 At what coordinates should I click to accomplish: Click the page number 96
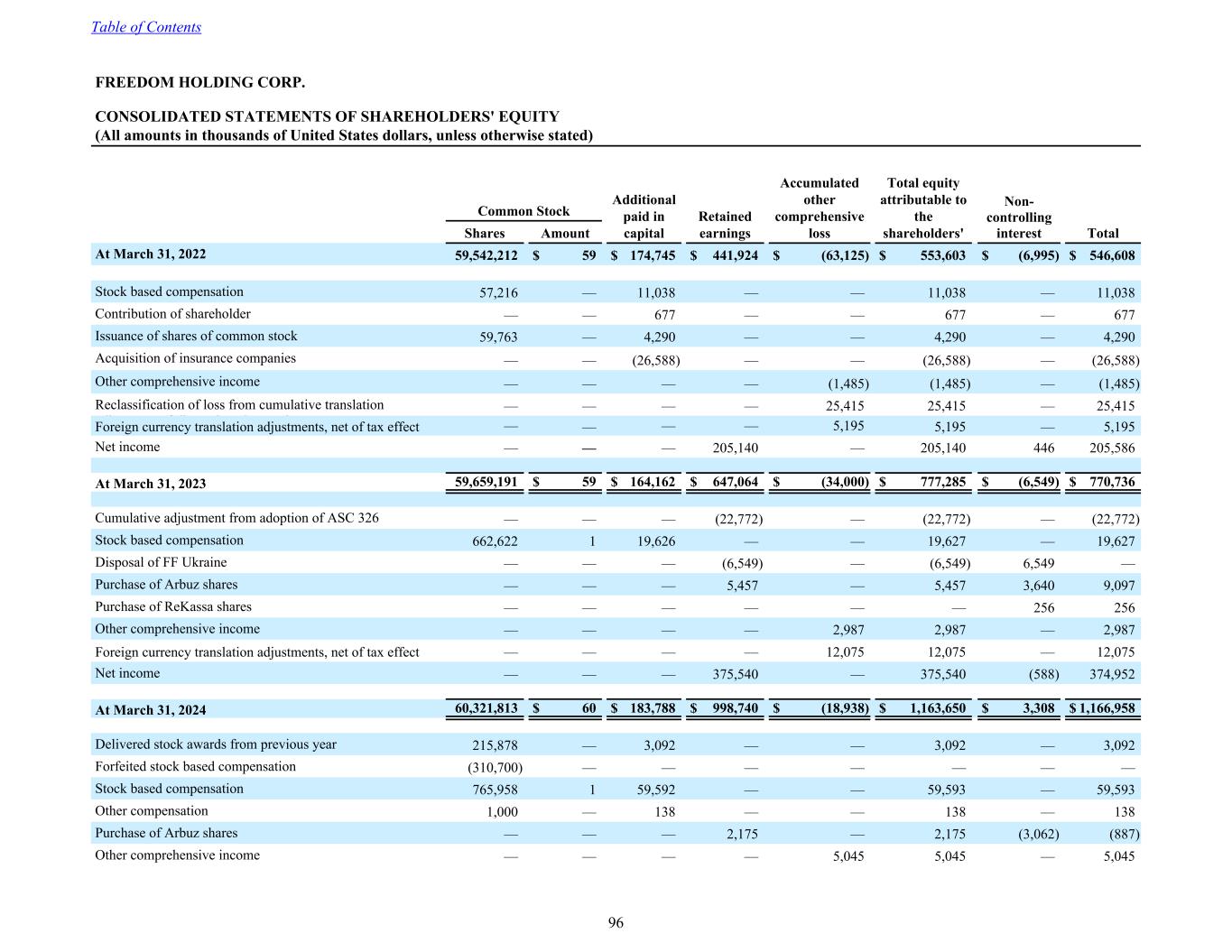(616, 922)
